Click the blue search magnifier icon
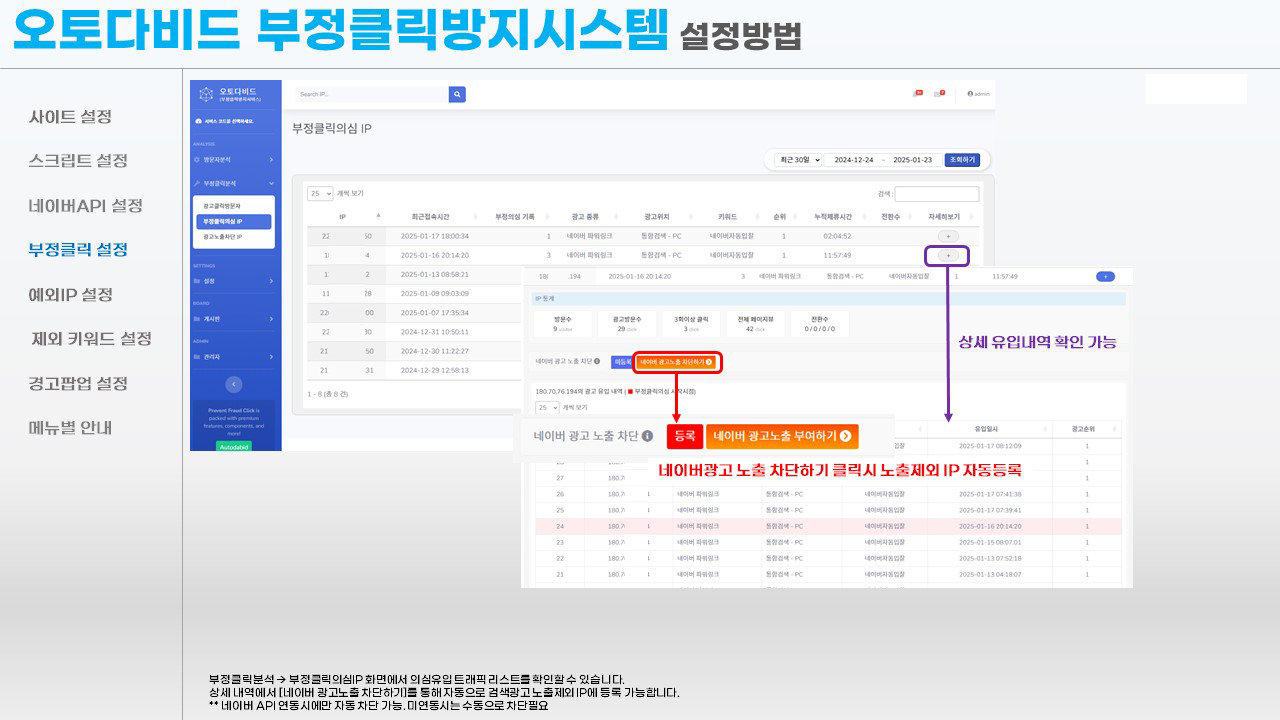Image resolution: width=1280 pixels, height=720 pixels. click(457, 94)
